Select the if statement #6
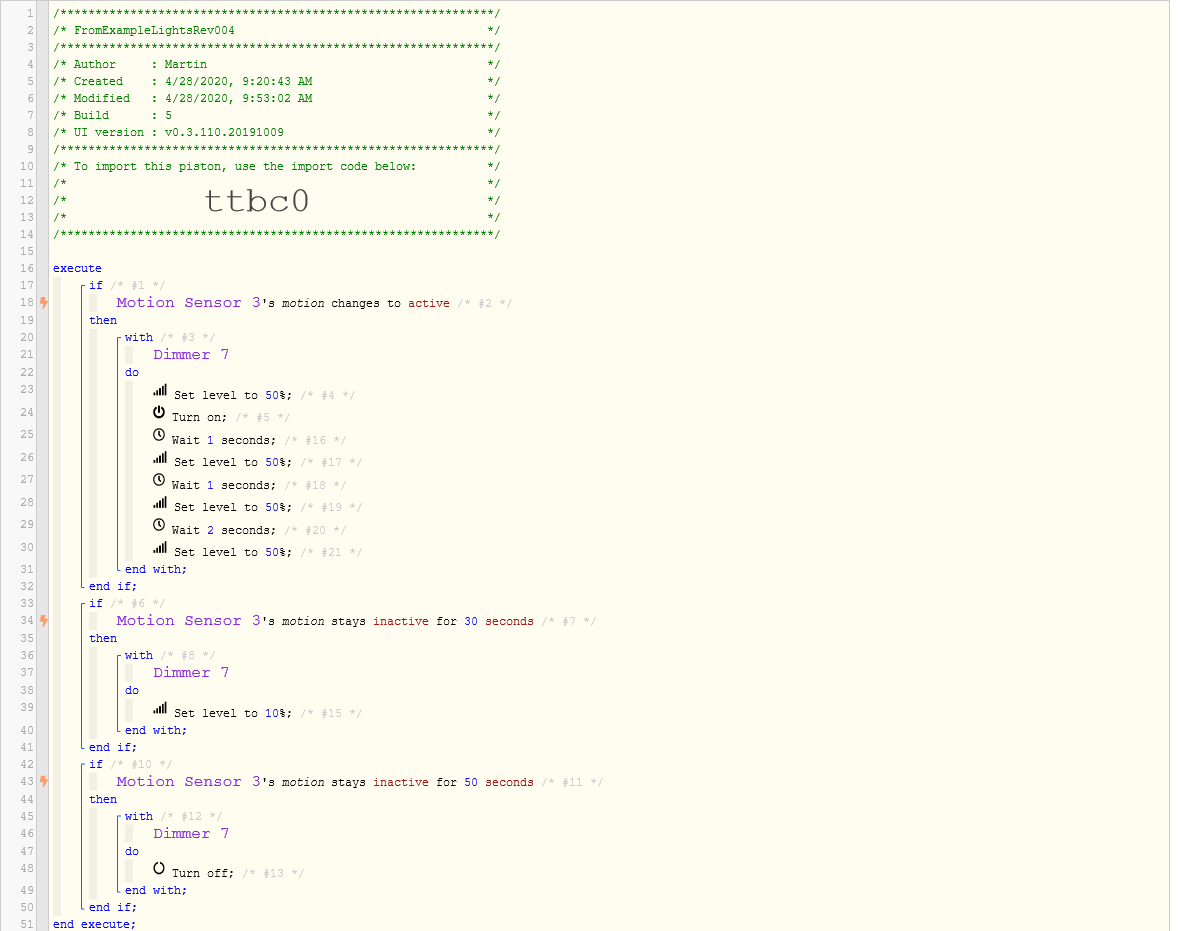Screen dimensions: 1178x931 pos(96,603)
